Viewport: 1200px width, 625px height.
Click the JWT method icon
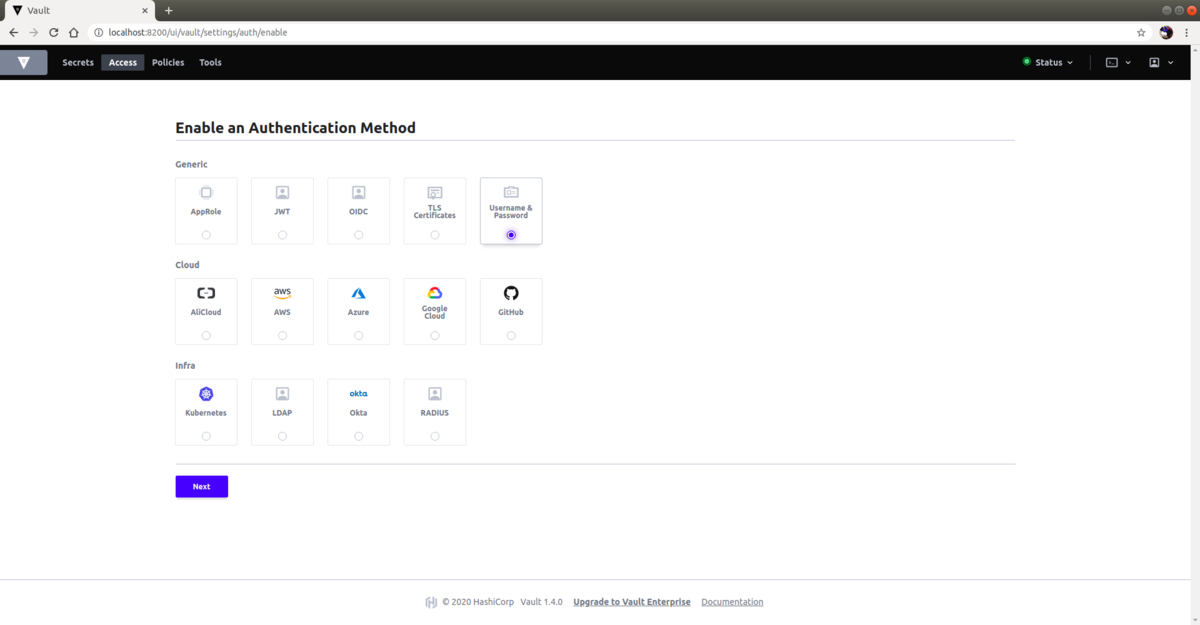tap(282, 192)
